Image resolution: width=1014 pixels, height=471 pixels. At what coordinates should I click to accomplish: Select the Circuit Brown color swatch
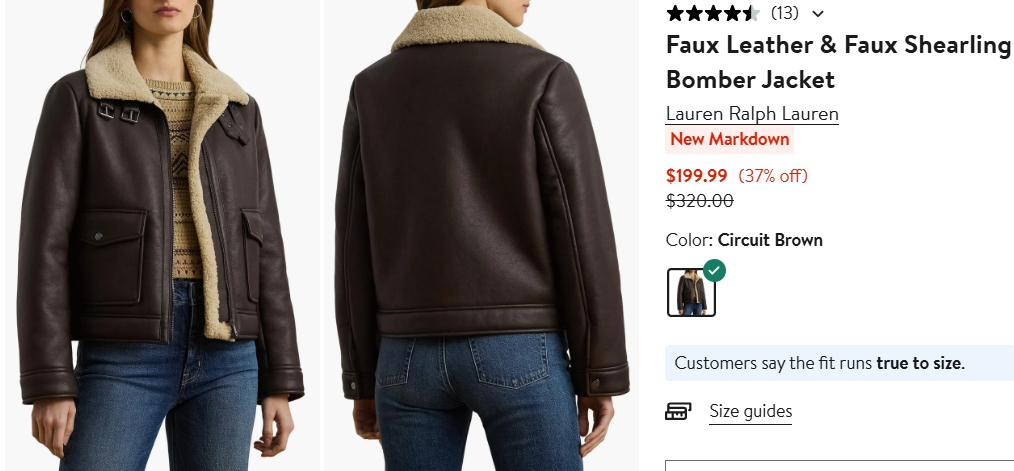[691, 292]
